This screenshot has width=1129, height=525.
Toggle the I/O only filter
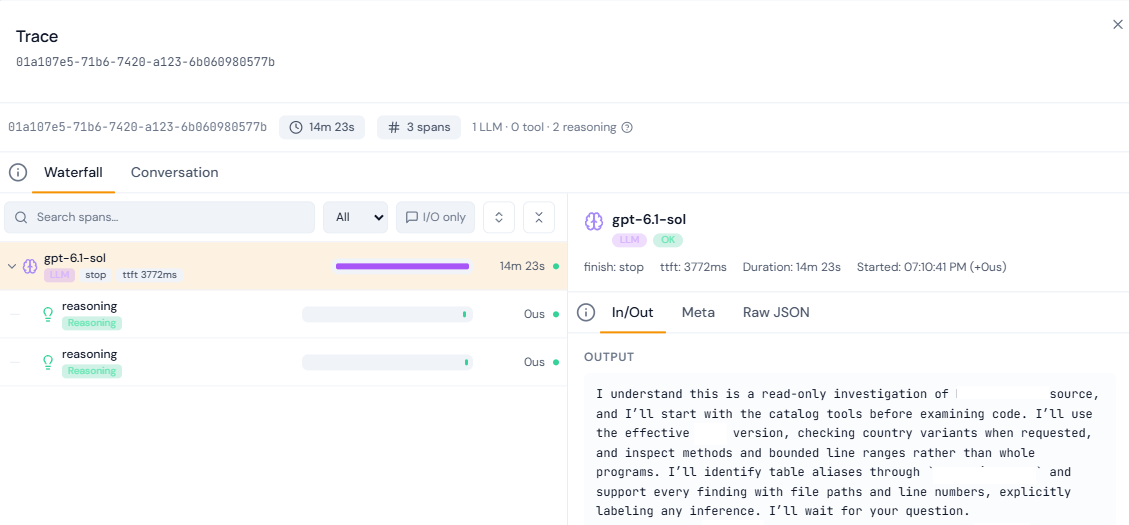pos(436,217)
